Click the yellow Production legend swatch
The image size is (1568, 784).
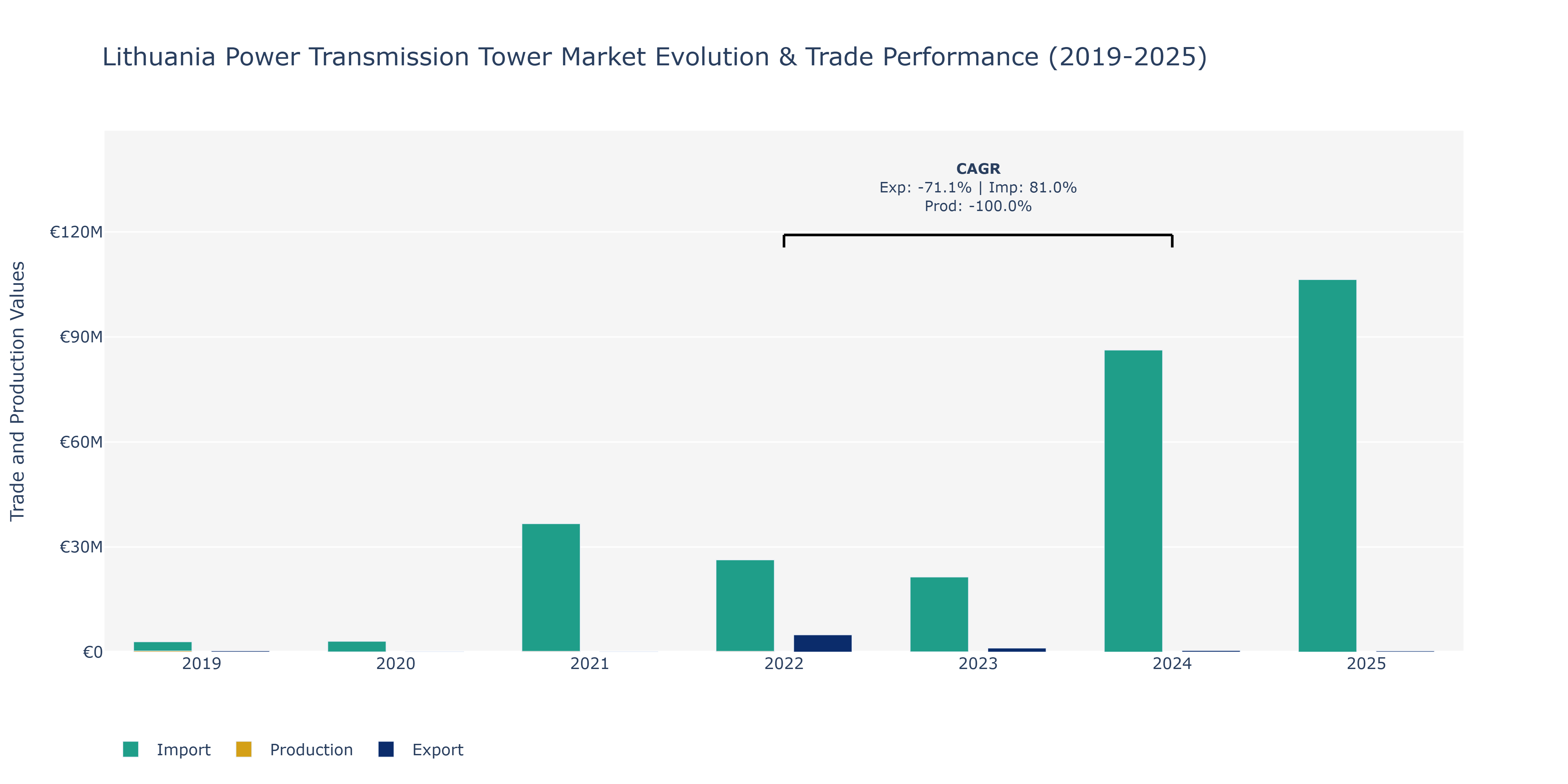[x=243, y=749]
